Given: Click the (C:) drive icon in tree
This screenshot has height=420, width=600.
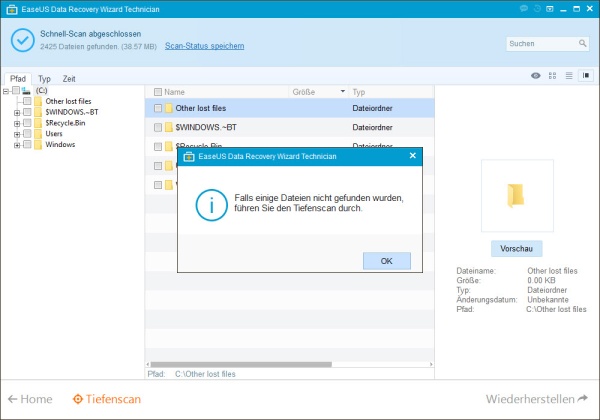Looking at the screenshot, I should tap(26, 91).
